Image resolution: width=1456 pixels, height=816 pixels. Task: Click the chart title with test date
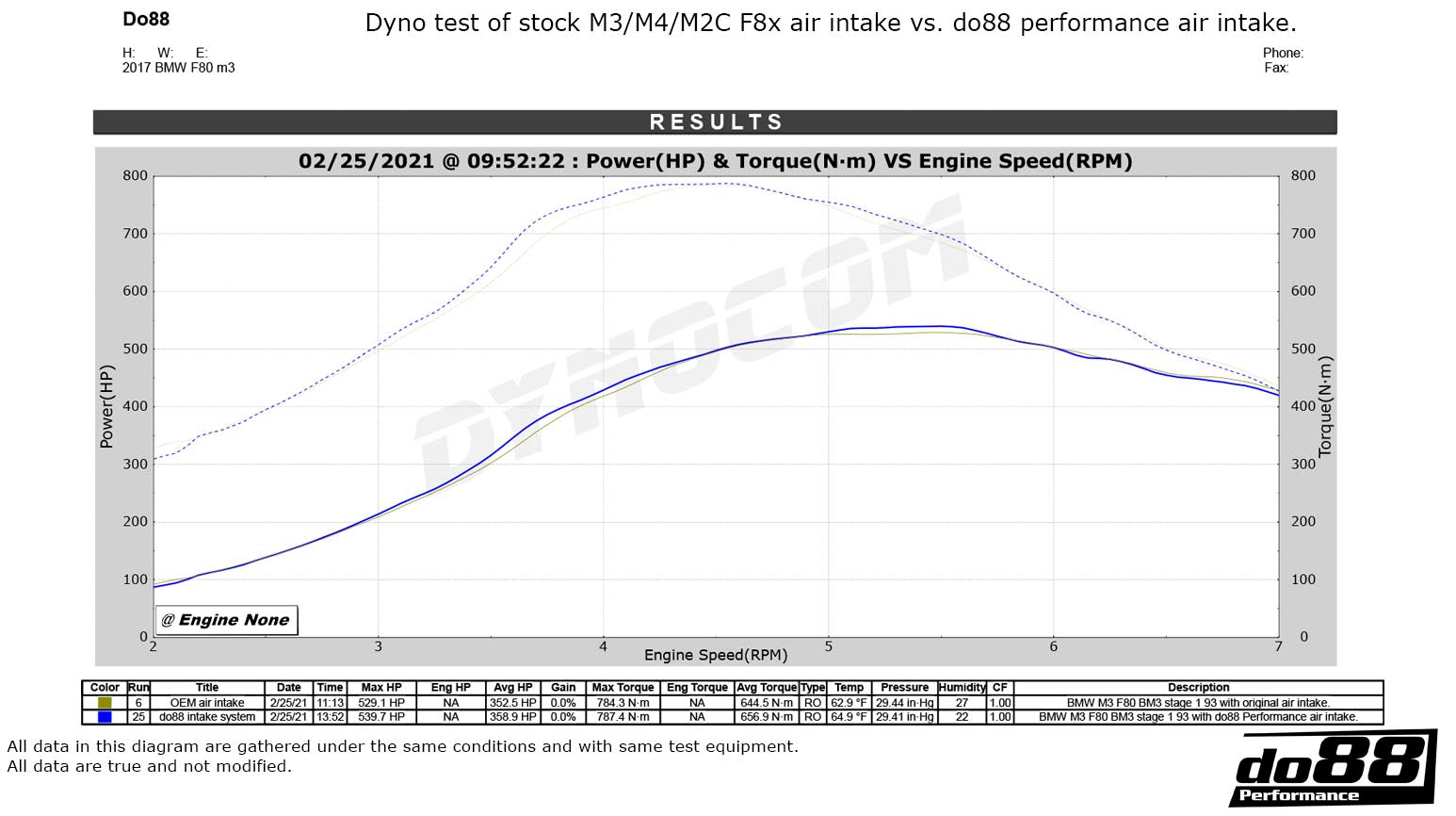pyautogui.click(x=716, y=160)
